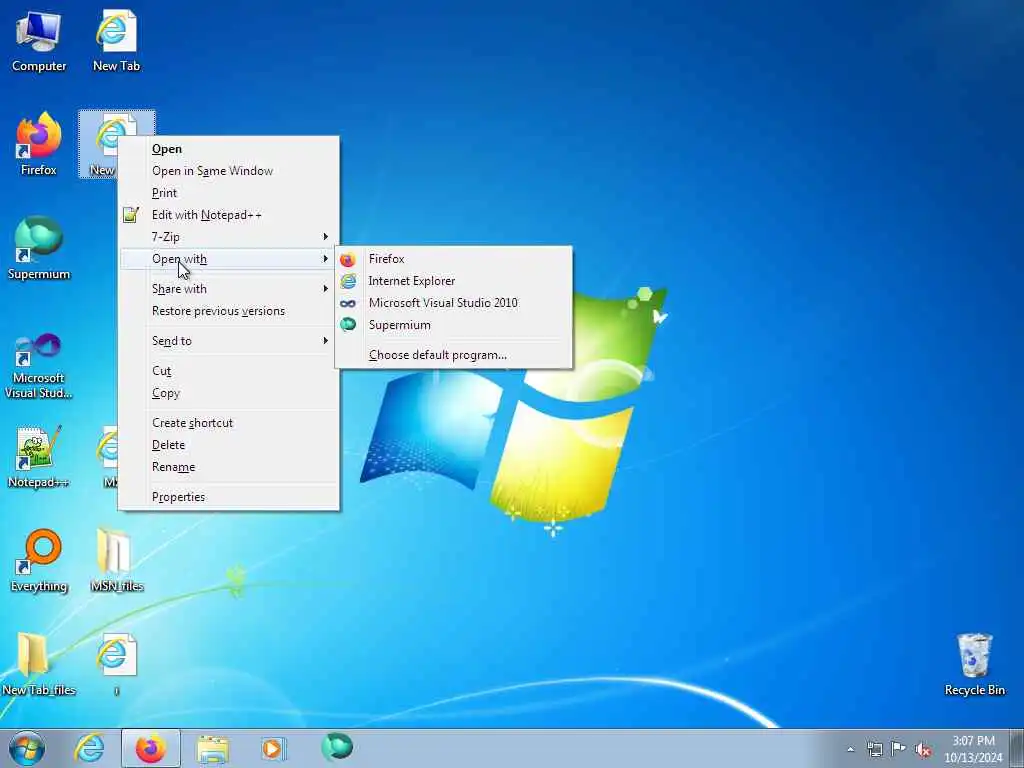Screen dimensions: 1024x768
Task: Click the Firefox icon in Open with submenu
Action: pos(348,259)
